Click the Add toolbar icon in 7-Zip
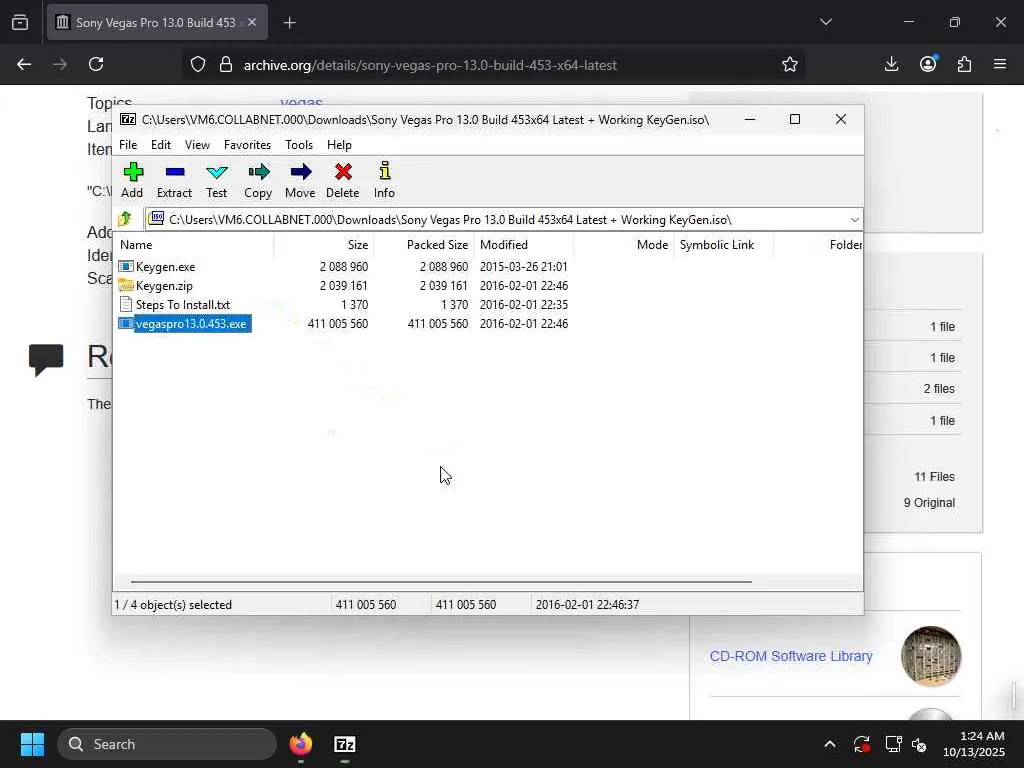Image resolution: width=1024 pixels, height=768 pixels. coord(133,180)
